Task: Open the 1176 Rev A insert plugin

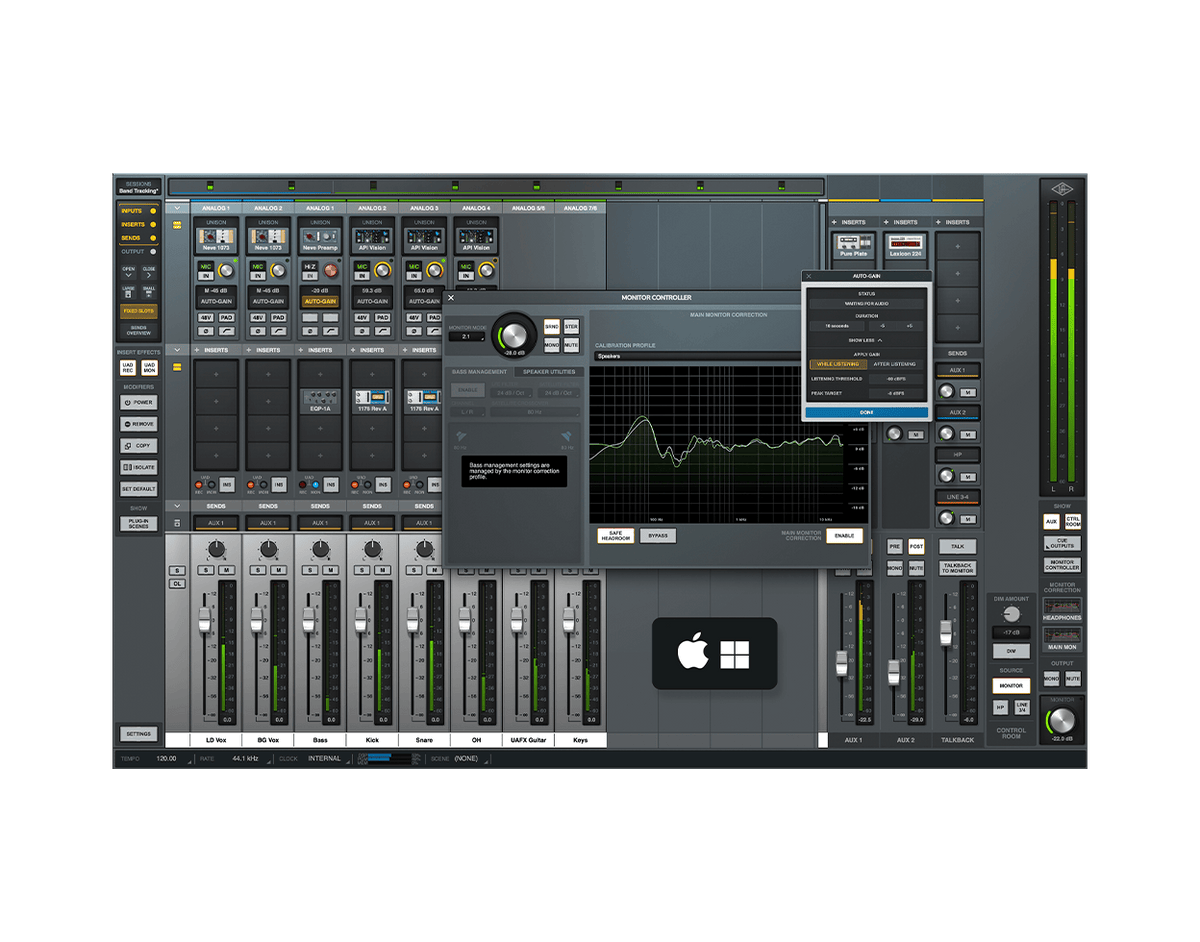Action: point(372,400)
